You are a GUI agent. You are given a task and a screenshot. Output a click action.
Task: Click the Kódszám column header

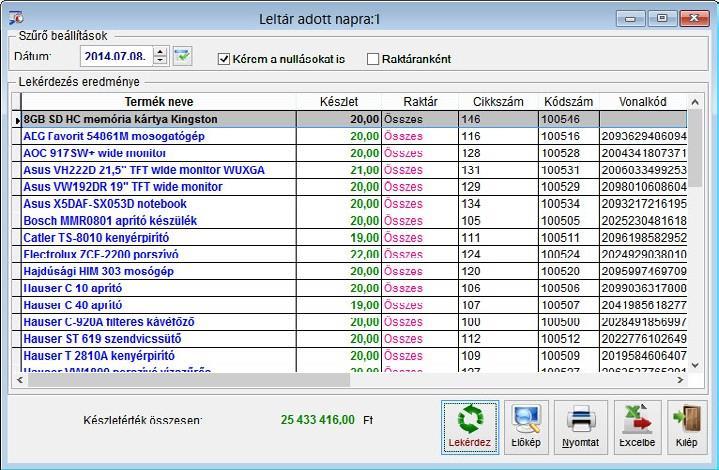569,101
